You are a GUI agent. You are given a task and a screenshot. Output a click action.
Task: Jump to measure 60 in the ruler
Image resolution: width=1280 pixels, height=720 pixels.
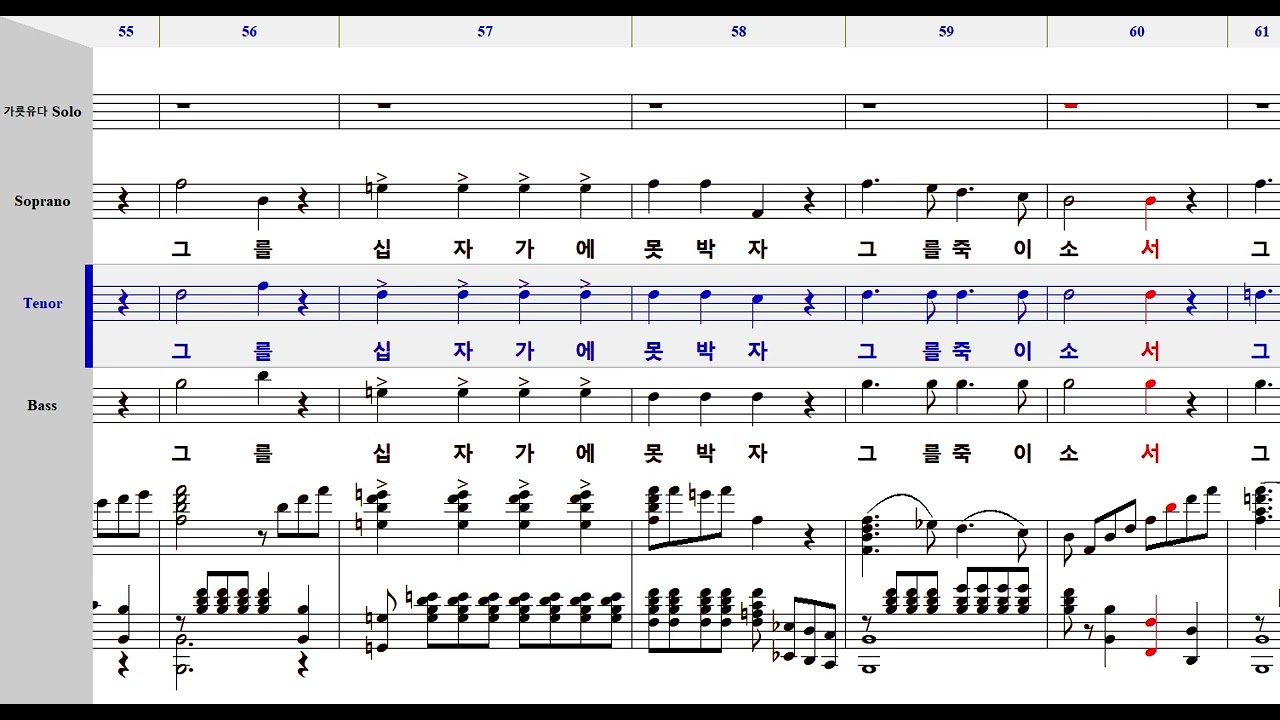tap(1137, 32)
